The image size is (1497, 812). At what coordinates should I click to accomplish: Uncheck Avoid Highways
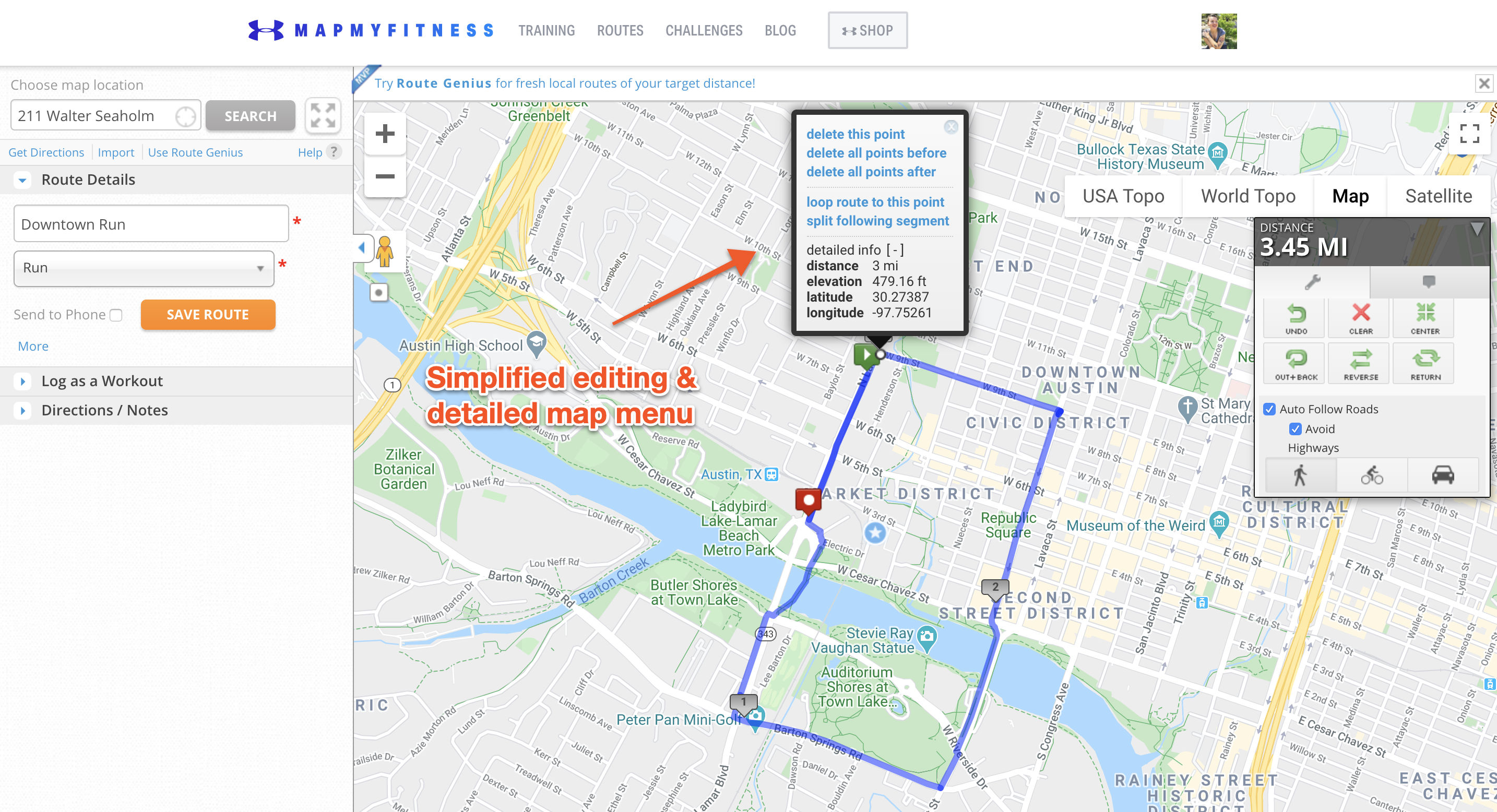coord(1295,428)
